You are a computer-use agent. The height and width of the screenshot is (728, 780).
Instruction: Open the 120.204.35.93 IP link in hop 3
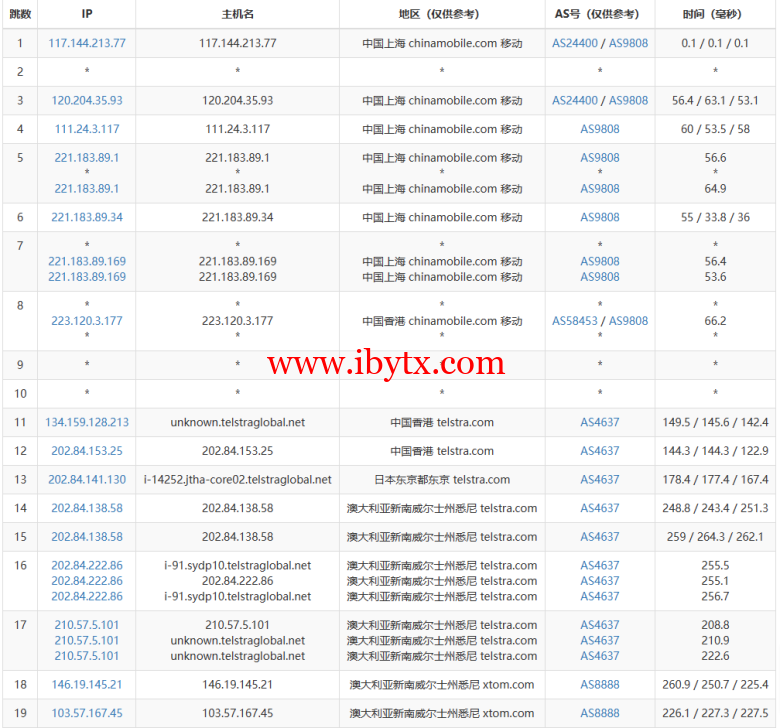tap(87, 101)
